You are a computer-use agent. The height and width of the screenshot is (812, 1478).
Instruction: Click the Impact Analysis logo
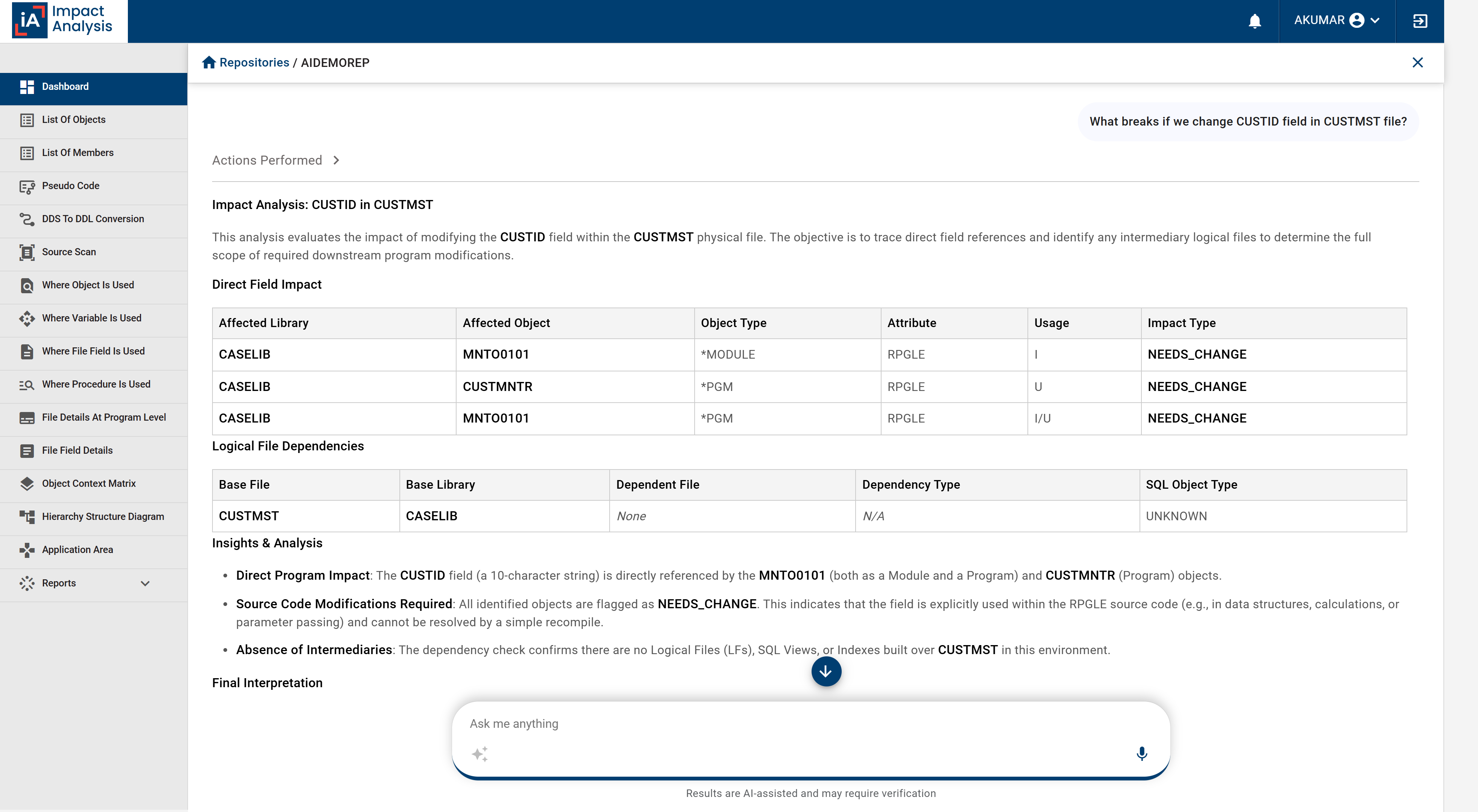click(63, 21)
